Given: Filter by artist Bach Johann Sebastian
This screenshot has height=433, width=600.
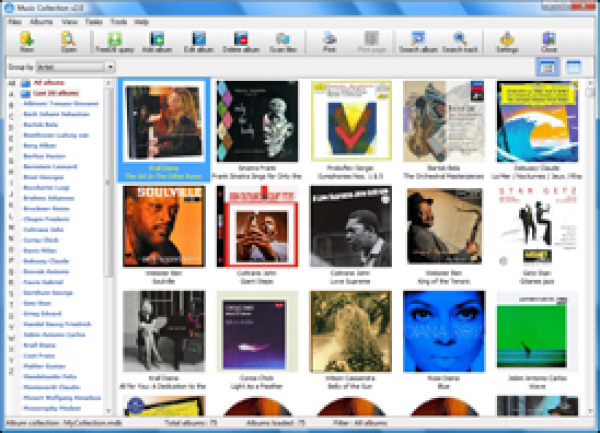Looking at the screenshot, I should point(56,114).
